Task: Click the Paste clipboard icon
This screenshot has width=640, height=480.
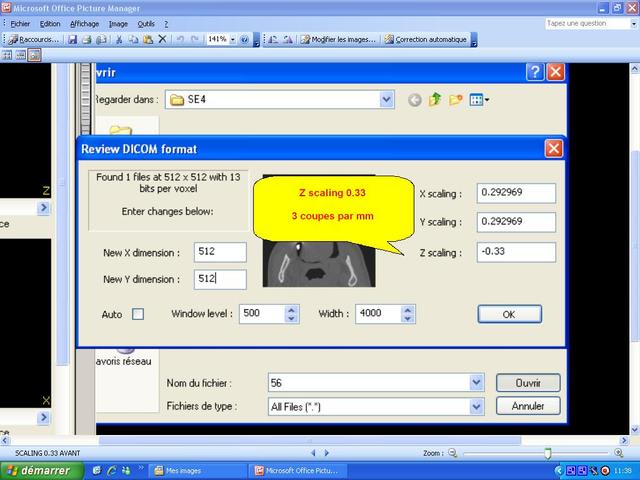Action: point(148,40)
